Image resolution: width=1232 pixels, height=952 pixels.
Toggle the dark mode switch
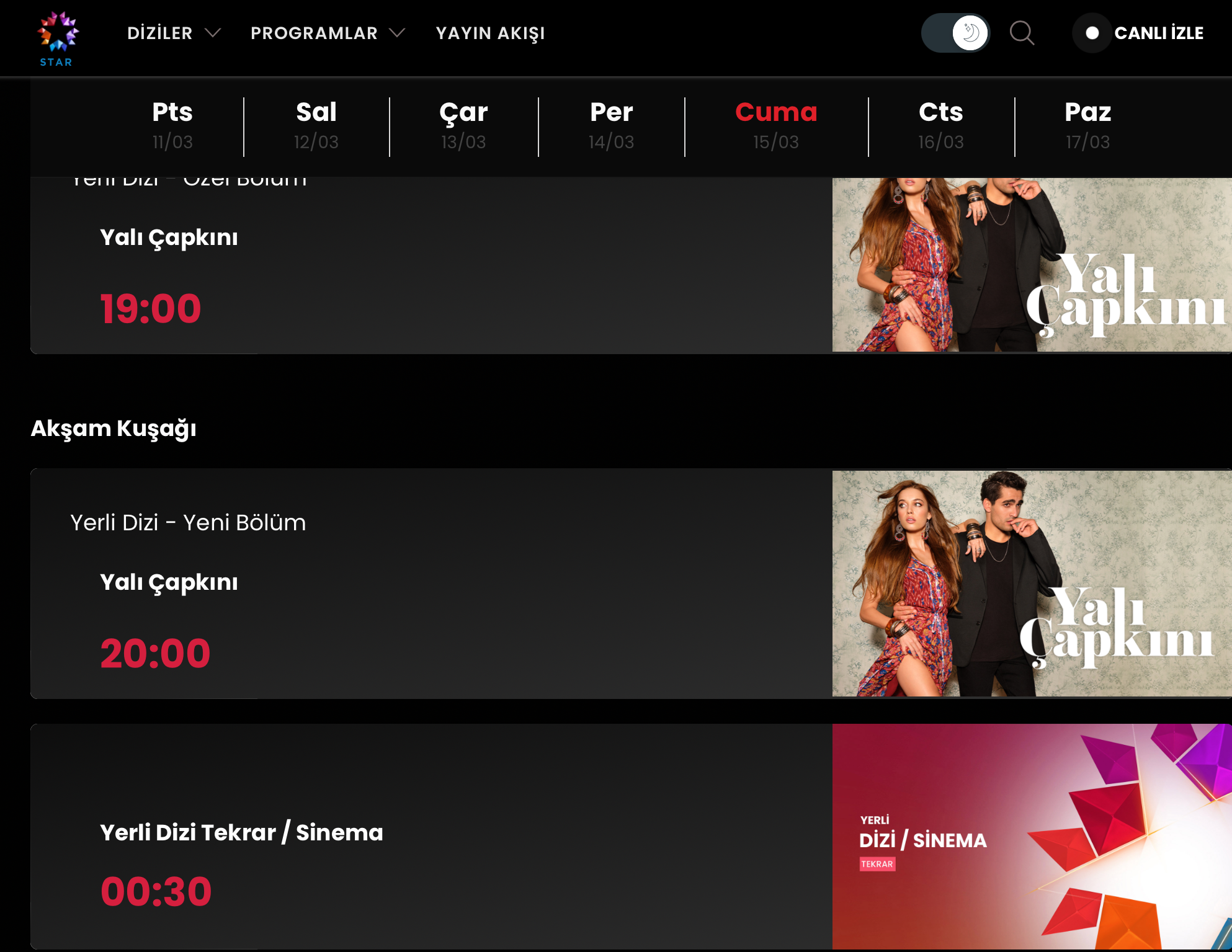(955, 33)
